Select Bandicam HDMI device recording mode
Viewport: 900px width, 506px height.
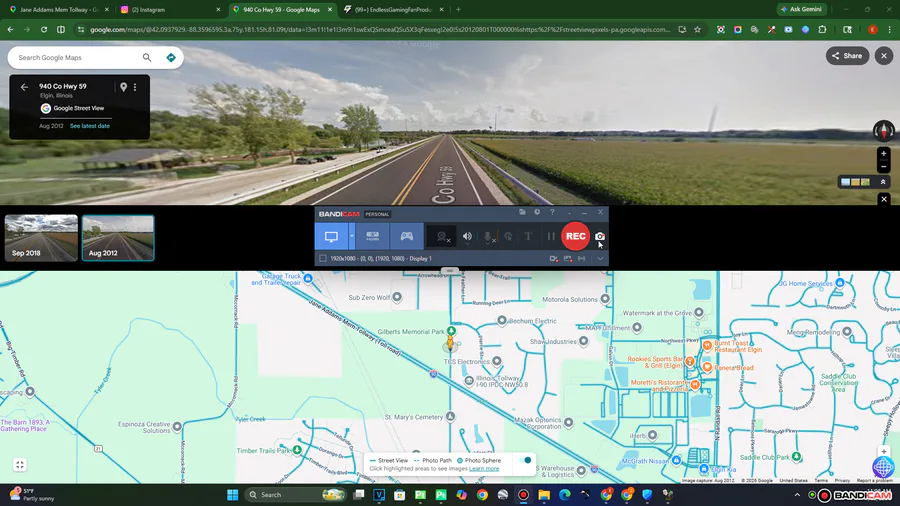[373, 236]
